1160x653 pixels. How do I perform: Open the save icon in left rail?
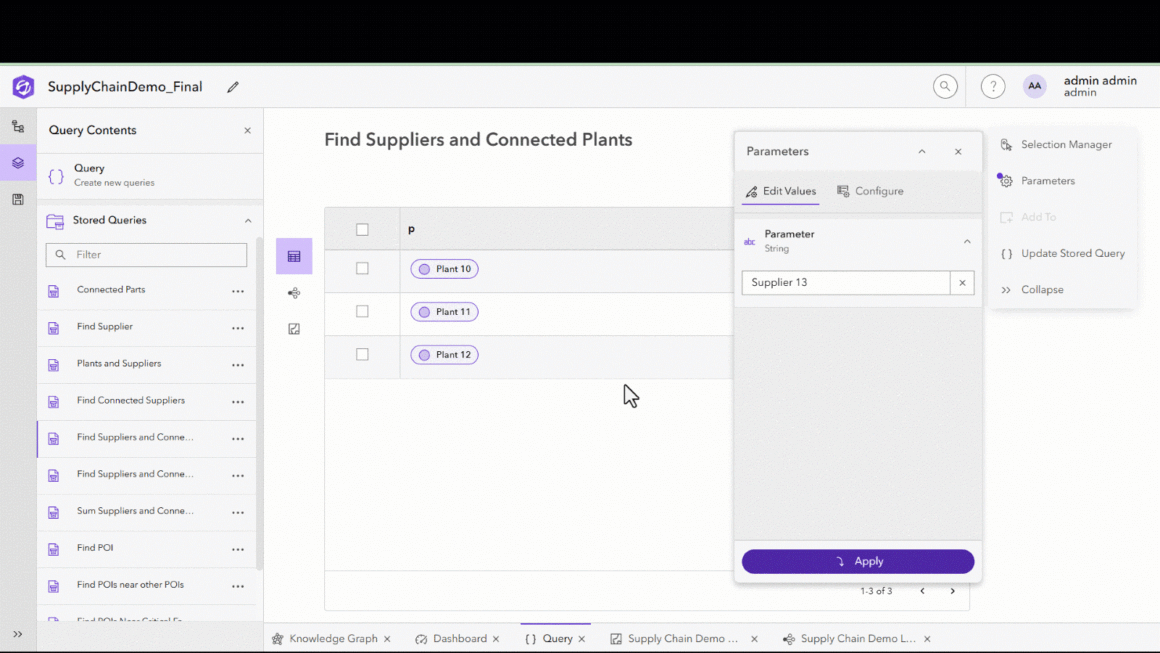pos(18,200)
